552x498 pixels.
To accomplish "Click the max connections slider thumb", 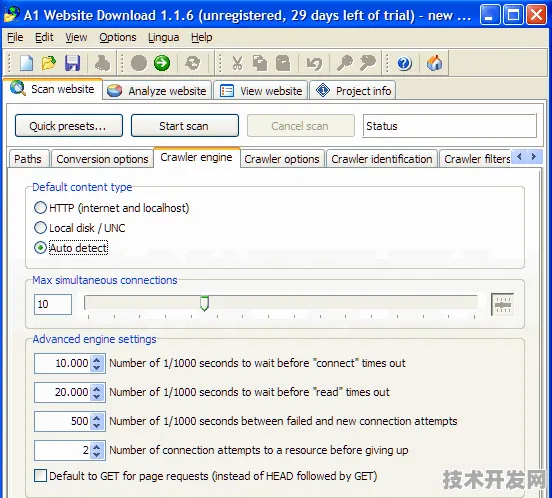I will coord(204,303).
